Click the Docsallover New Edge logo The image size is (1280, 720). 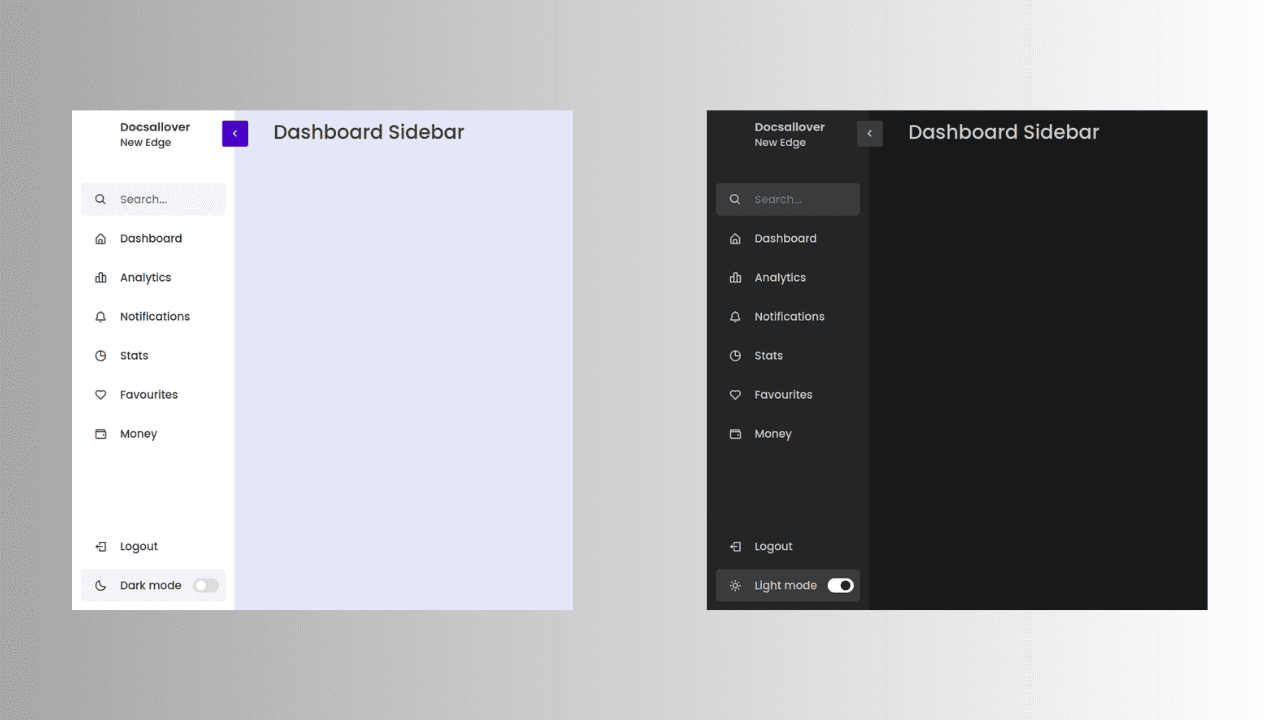[x=155, y=134]
